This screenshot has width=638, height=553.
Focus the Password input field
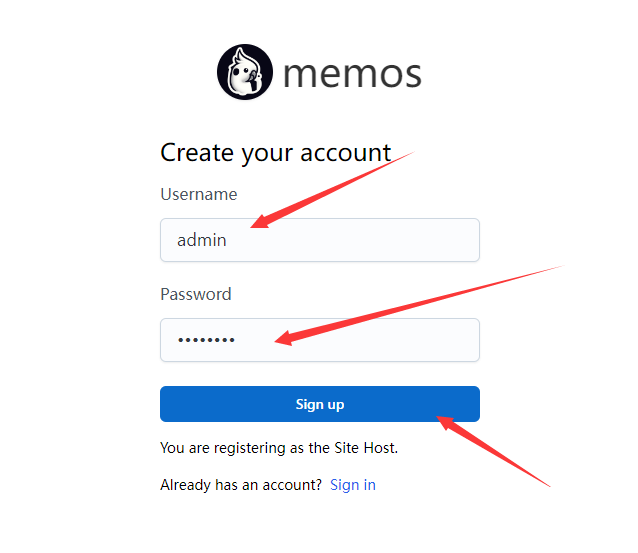320,340
